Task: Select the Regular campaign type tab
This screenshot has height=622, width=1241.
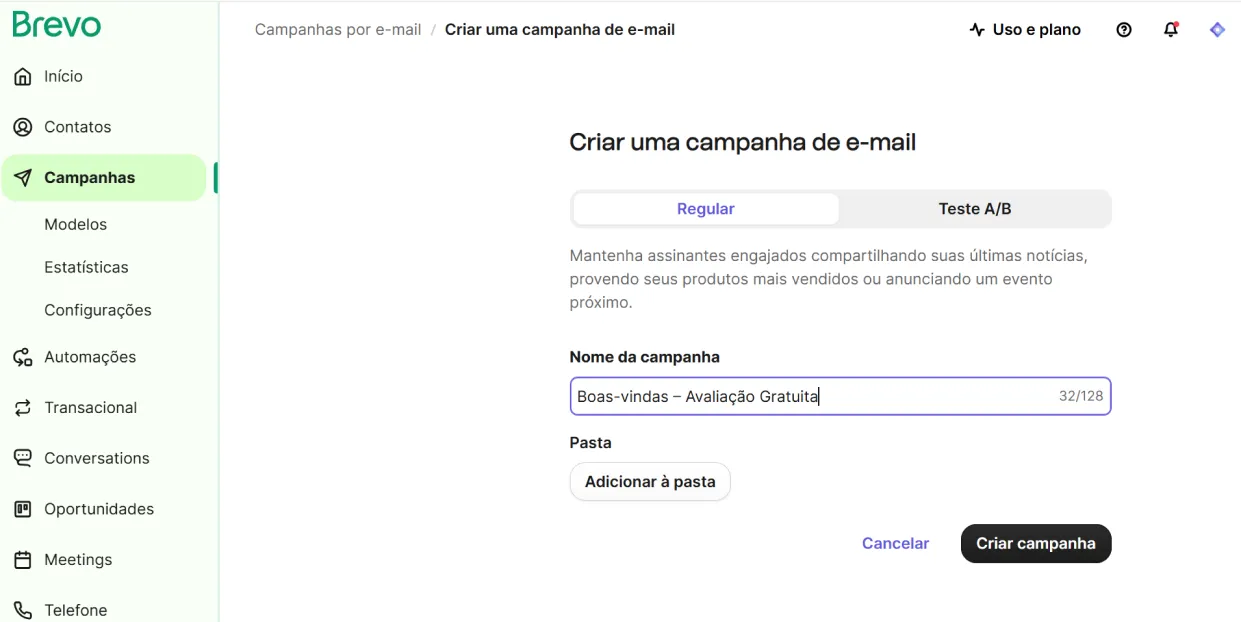Action: [x=706, y=209]
